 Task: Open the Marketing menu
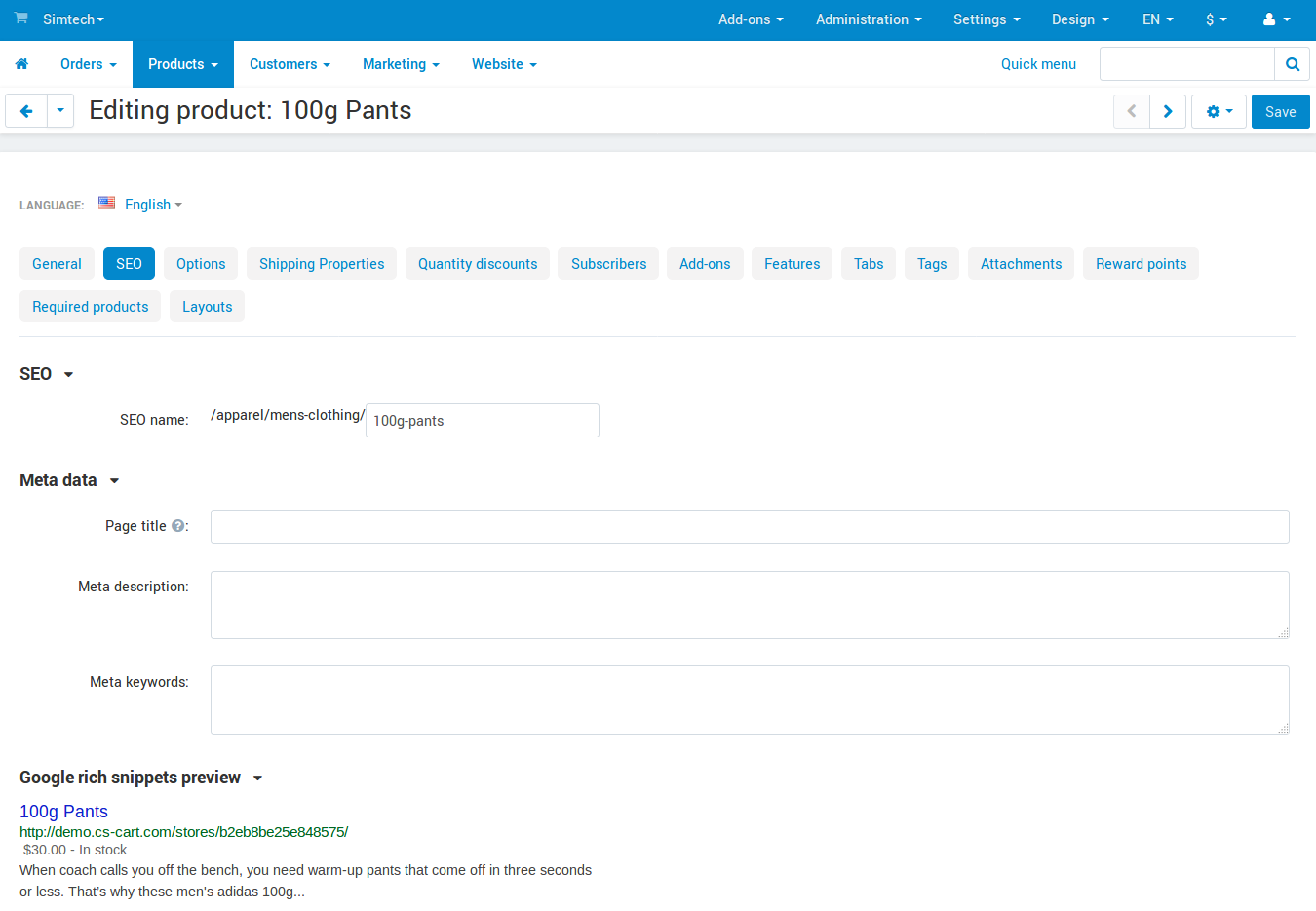[x=401, y=64]
